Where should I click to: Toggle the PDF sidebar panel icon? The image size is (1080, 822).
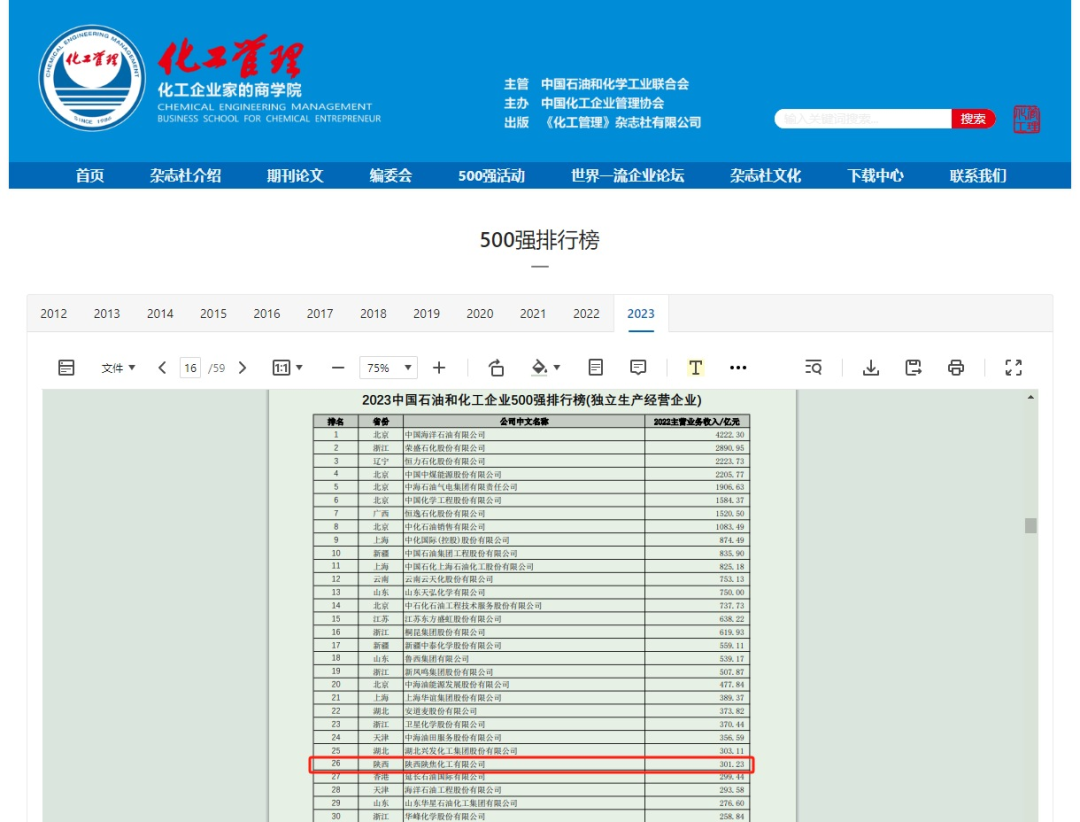[66, 367]
